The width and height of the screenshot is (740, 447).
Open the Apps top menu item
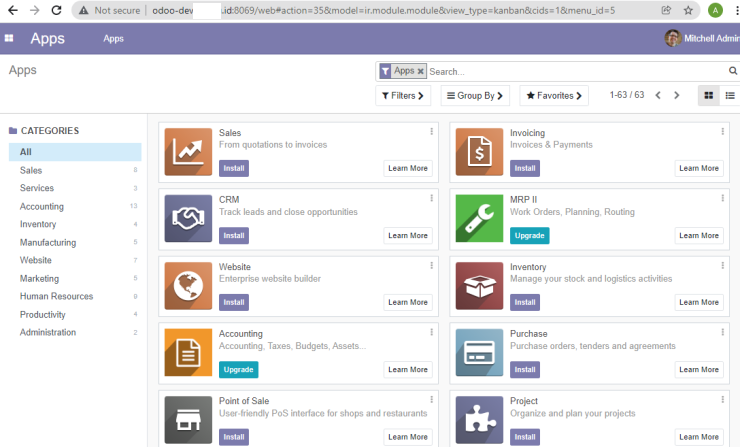(x=113, y=39)
